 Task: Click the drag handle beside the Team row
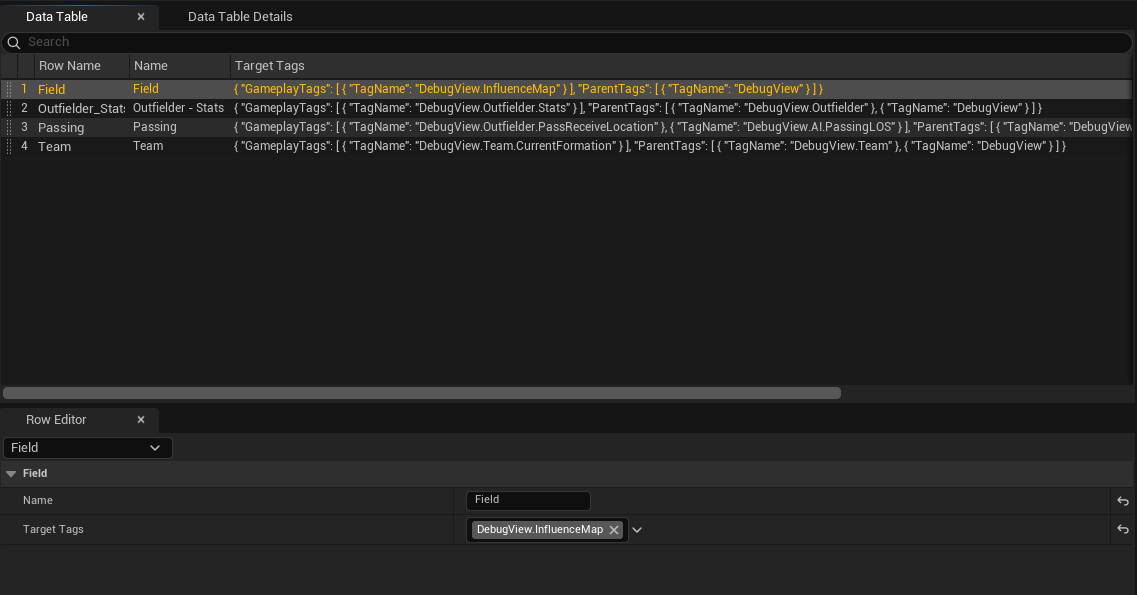click(7, 146)
